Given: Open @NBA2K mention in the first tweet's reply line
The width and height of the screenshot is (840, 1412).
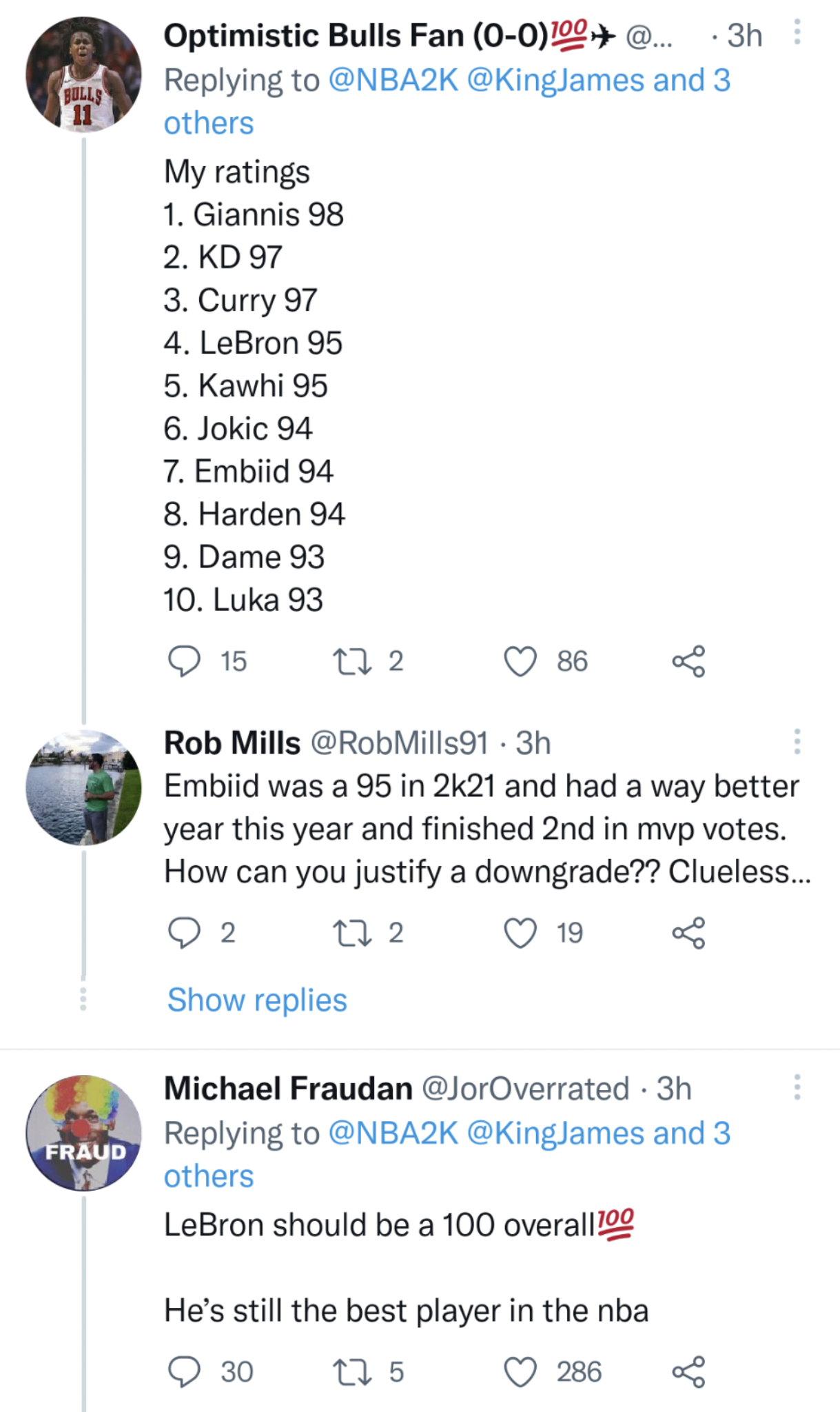Looking at the screenshot, I should (393, 81).
